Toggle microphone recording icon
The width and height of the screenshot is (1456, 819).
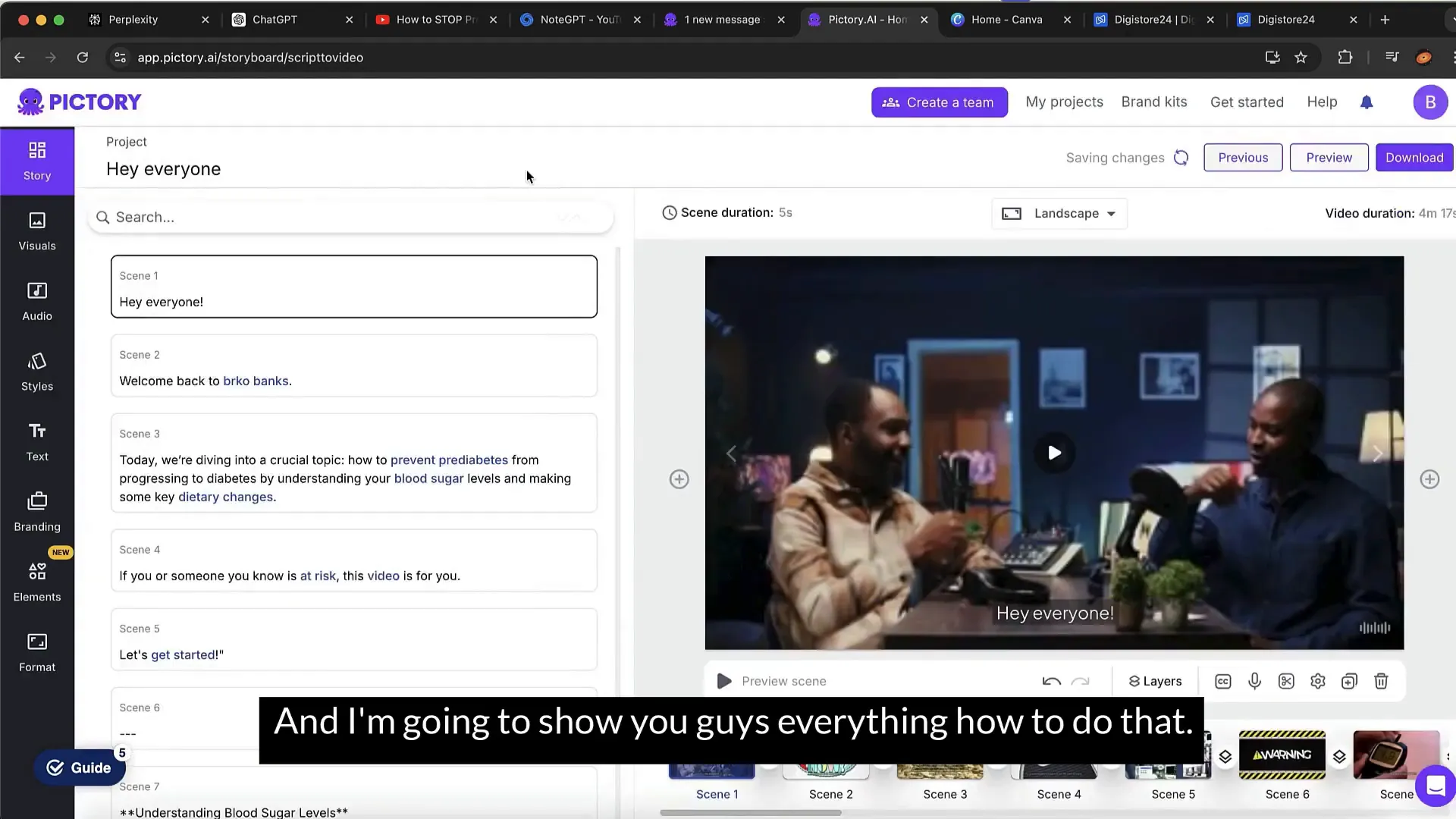click(x=1255, y=681)
